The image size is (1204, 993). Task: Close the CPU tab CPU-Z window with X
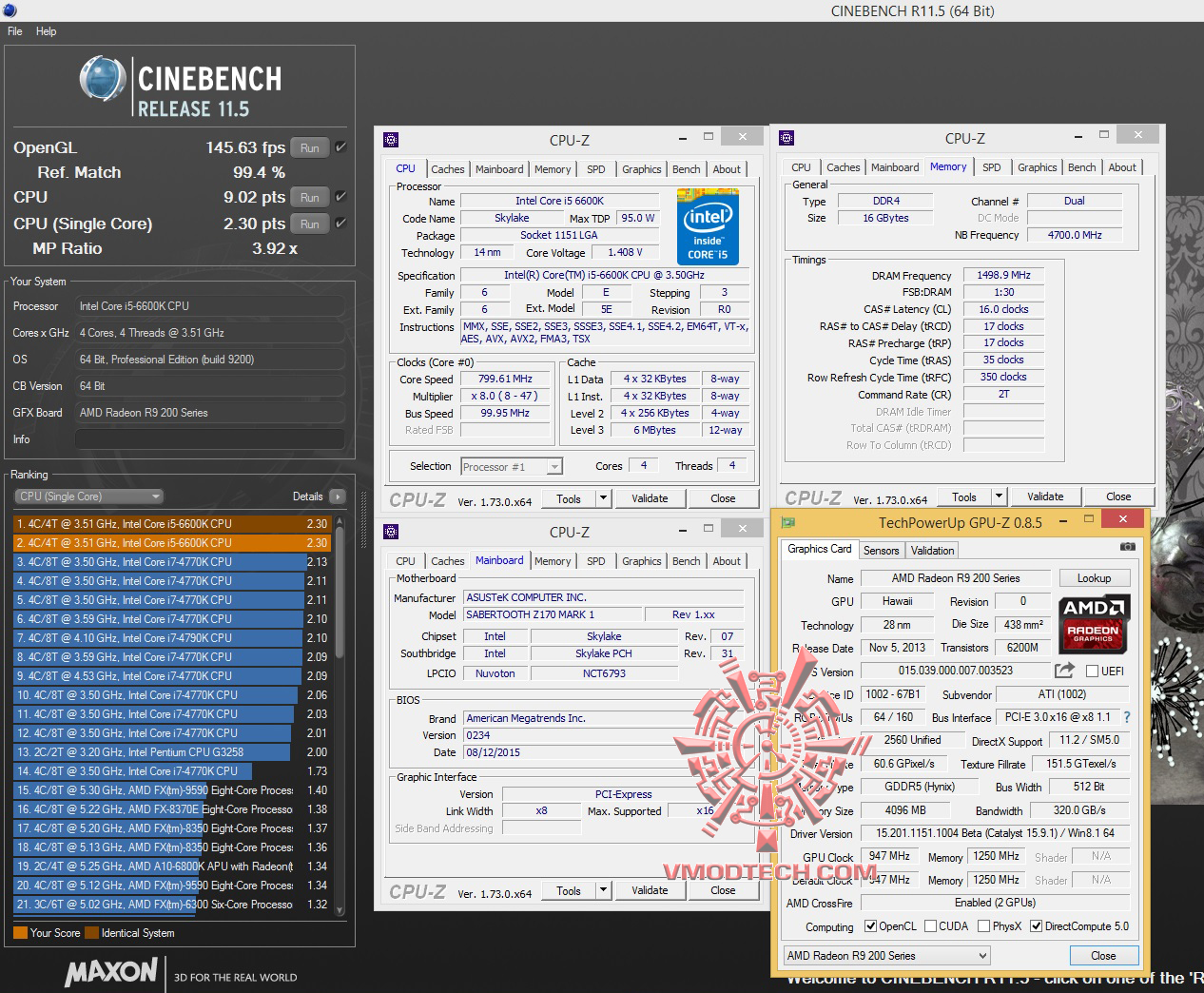742,137
